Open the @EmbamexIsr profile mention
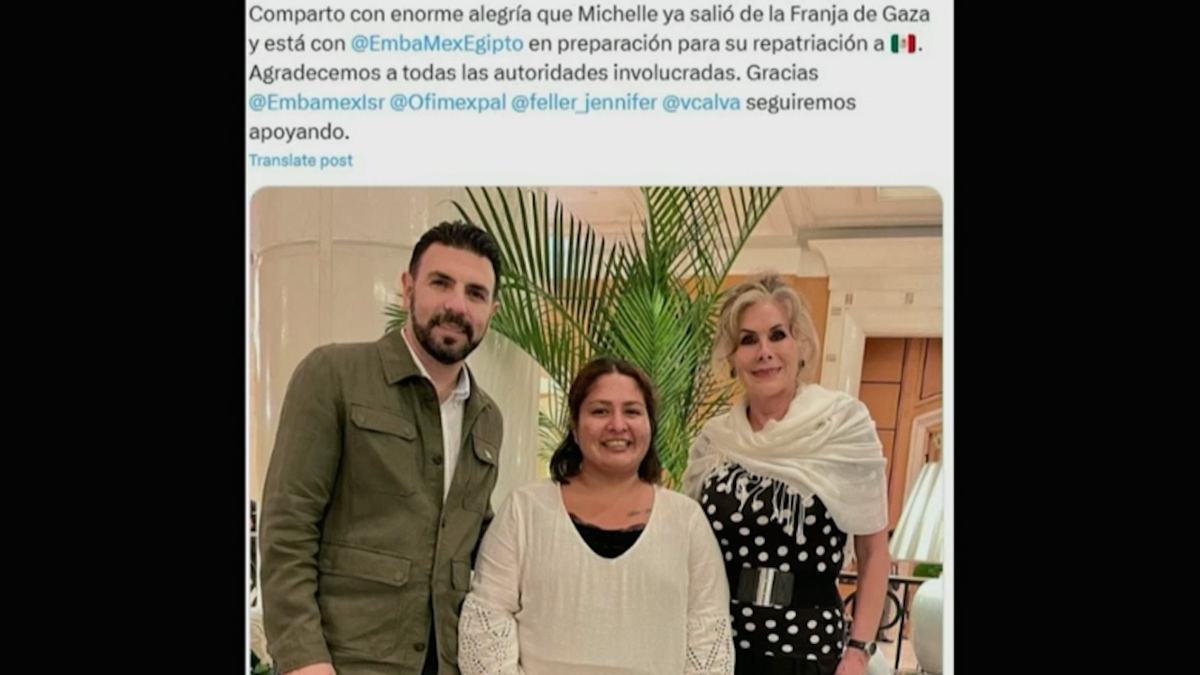The width and height of the screenshot is (1200, 675). point(316,102)
